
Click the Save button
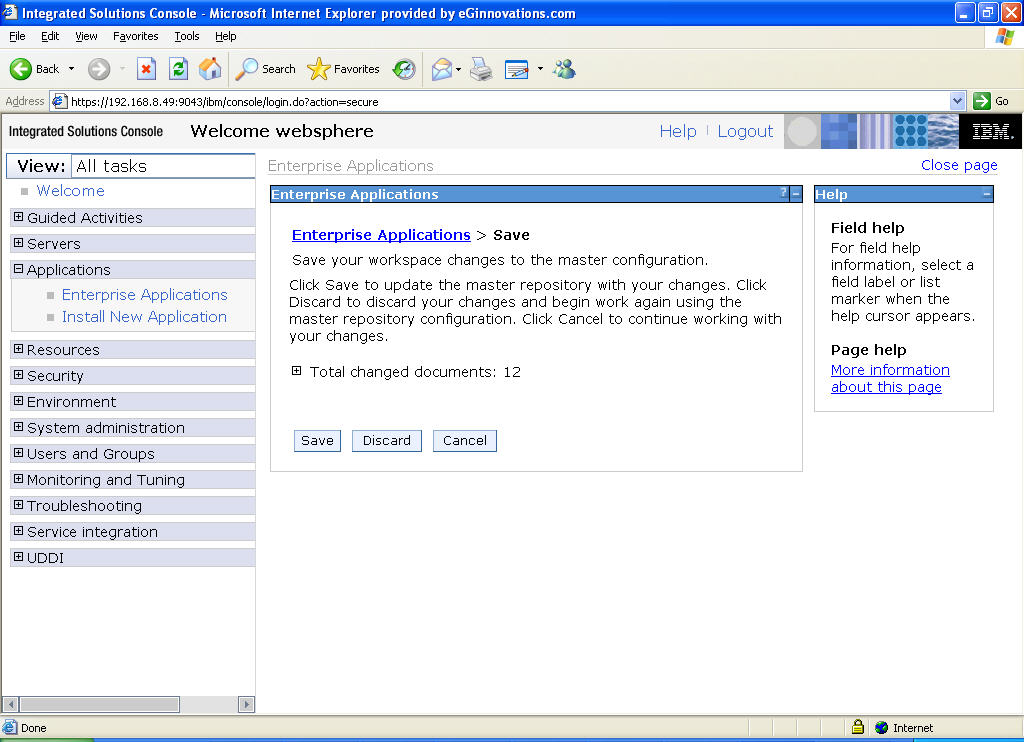tap(317, 441)
